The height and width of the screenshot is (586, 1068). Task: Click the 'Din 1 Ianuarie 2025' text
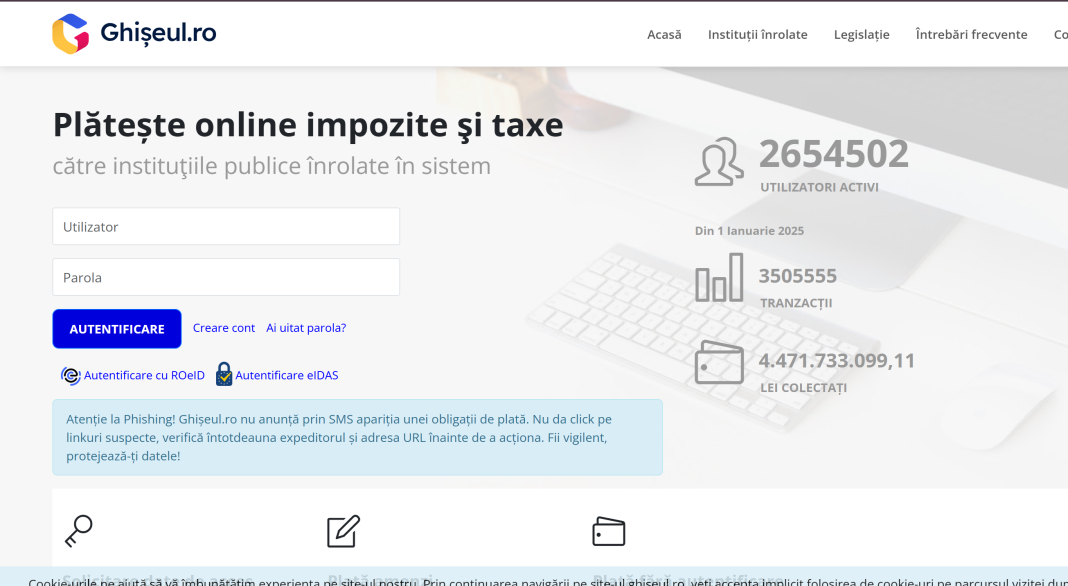(x=749, y=231)
